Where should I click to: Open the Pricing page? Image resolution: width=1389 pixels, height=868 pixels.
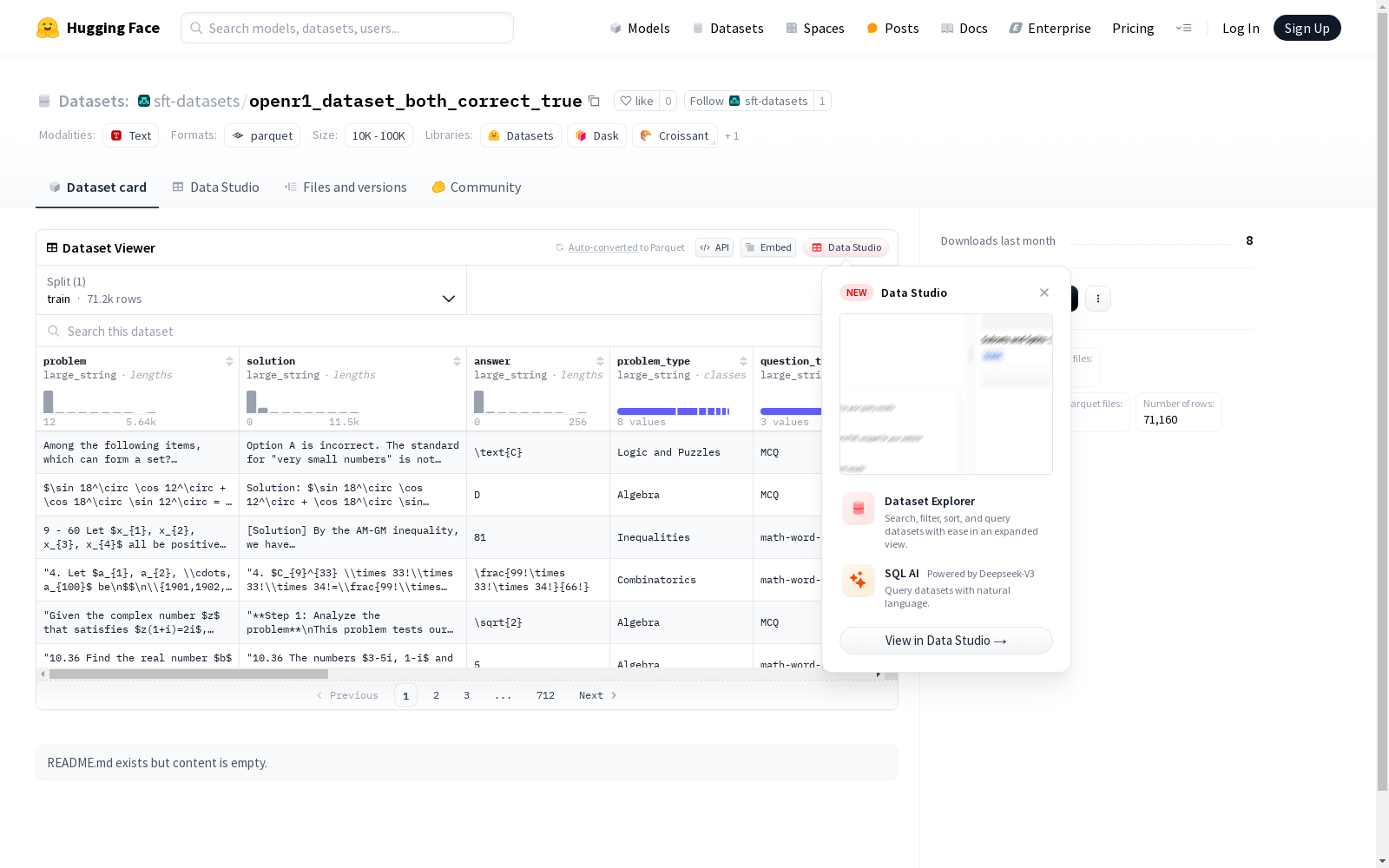(1133, 28)
